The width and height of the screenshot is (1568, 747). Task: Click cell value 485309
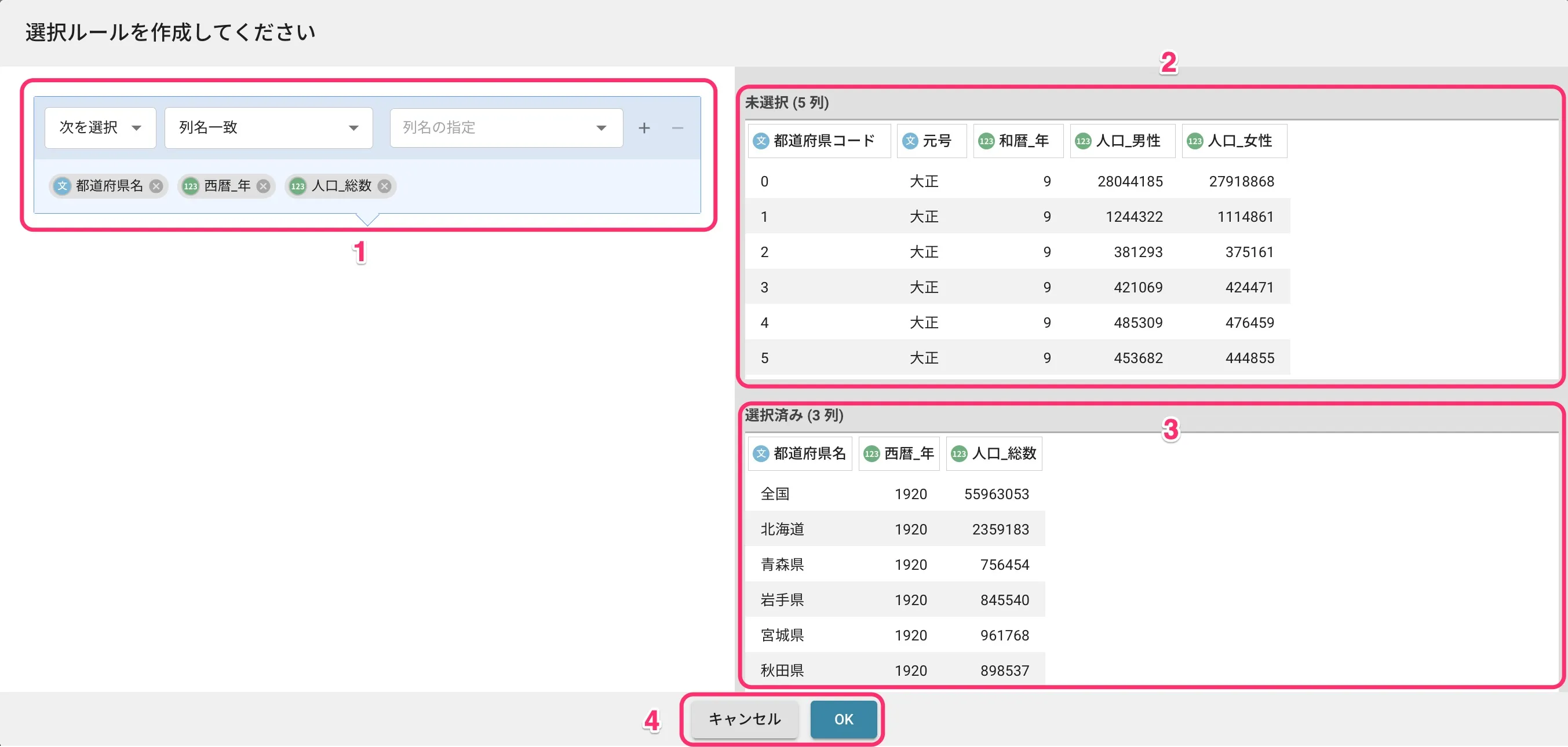1138,323
